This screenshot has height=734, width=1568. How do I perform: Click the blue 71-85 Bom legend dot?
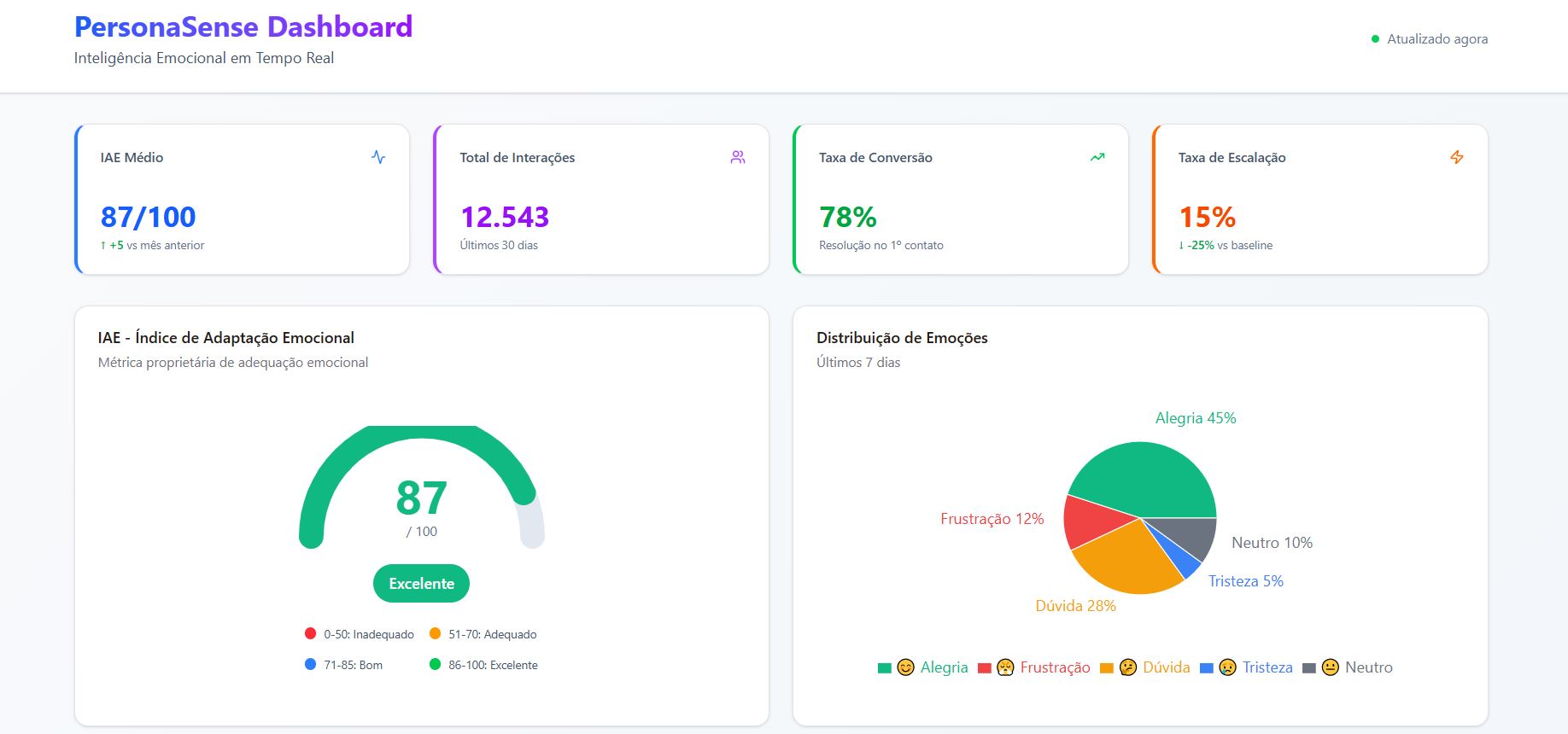click(310, 664)
